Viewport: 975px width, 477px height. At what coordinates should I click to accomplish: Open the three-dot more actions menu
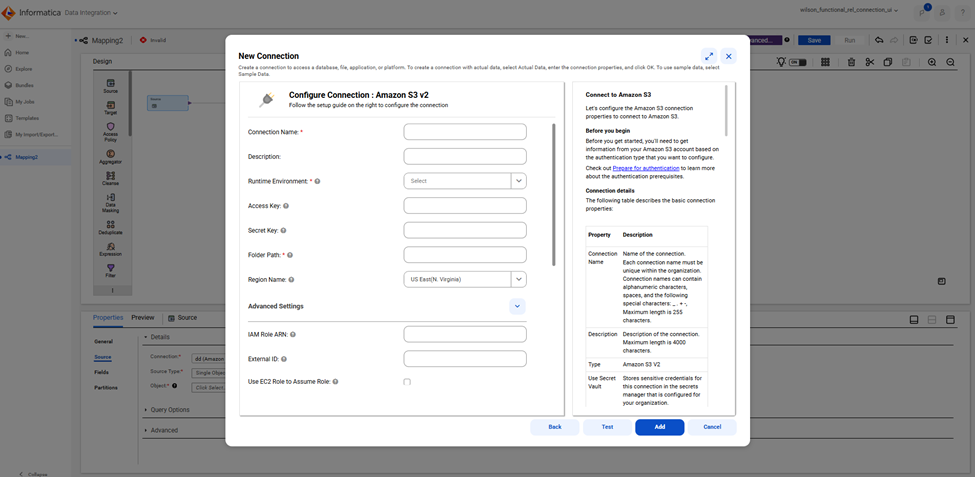coord(947,40)
